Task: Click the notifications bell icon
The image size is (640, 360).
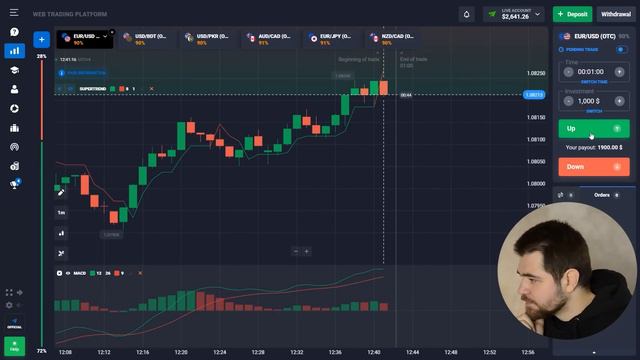Action: (x=466, y=14)
